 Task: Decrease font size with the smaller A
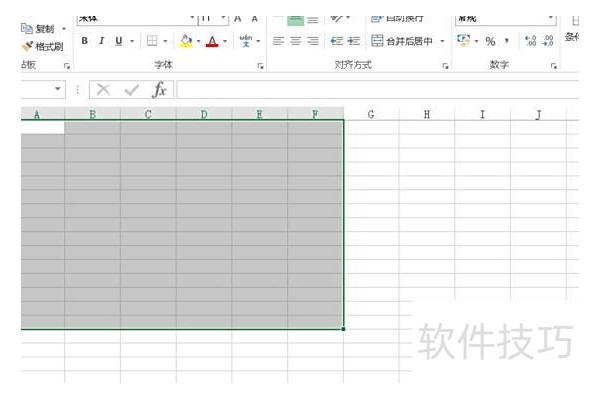pos(254,19)
